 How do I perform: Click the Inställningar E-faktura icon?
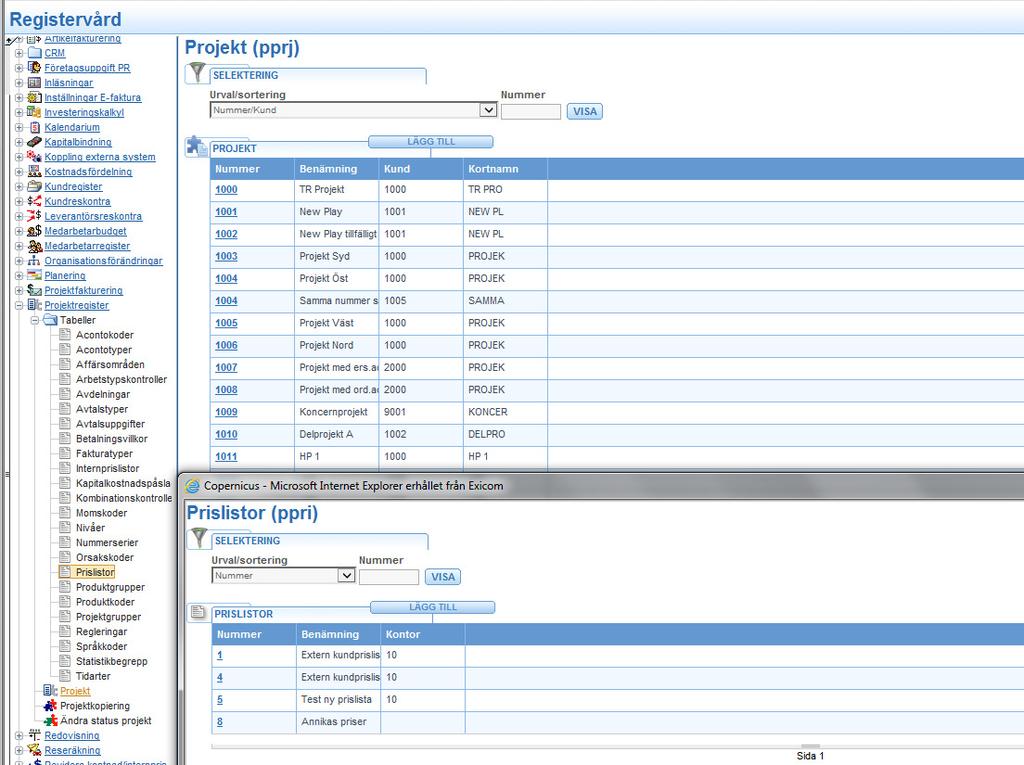tap(35, 97)
